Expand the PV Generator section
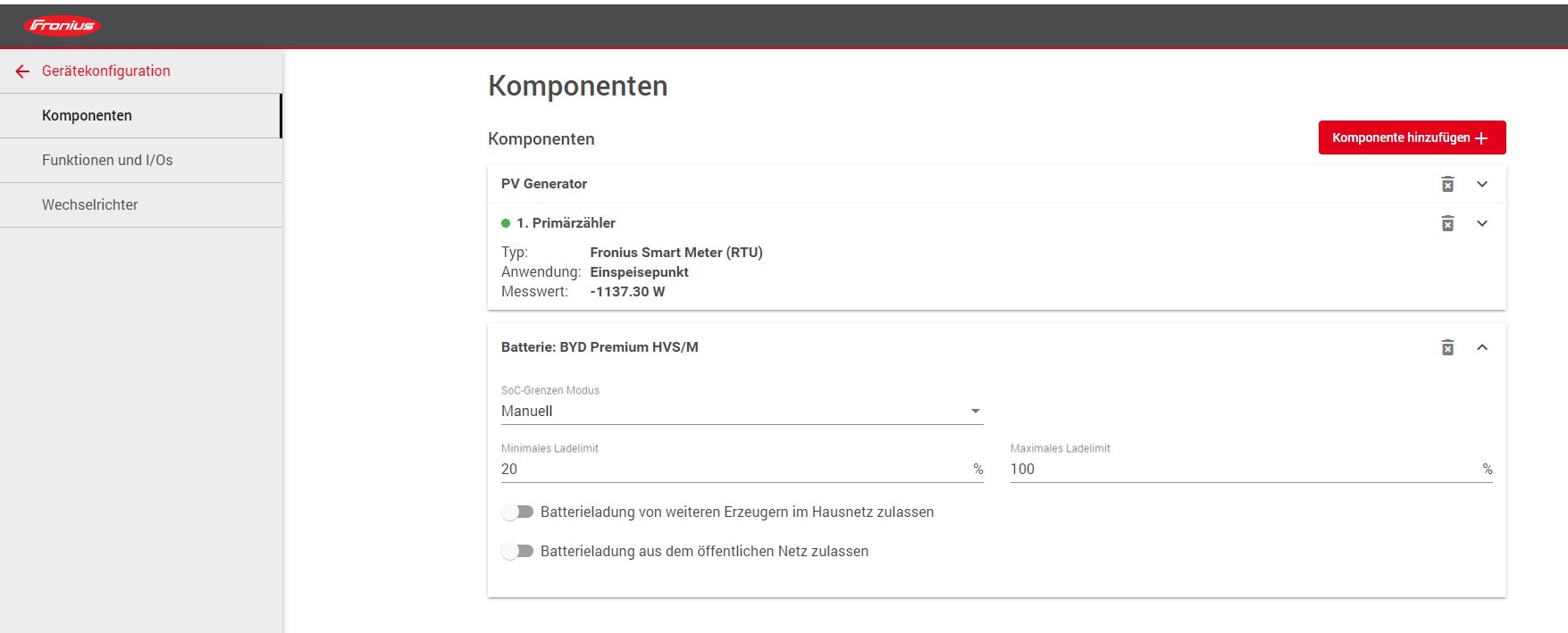Viewport: 1568px width, 633px height. 1482,184
